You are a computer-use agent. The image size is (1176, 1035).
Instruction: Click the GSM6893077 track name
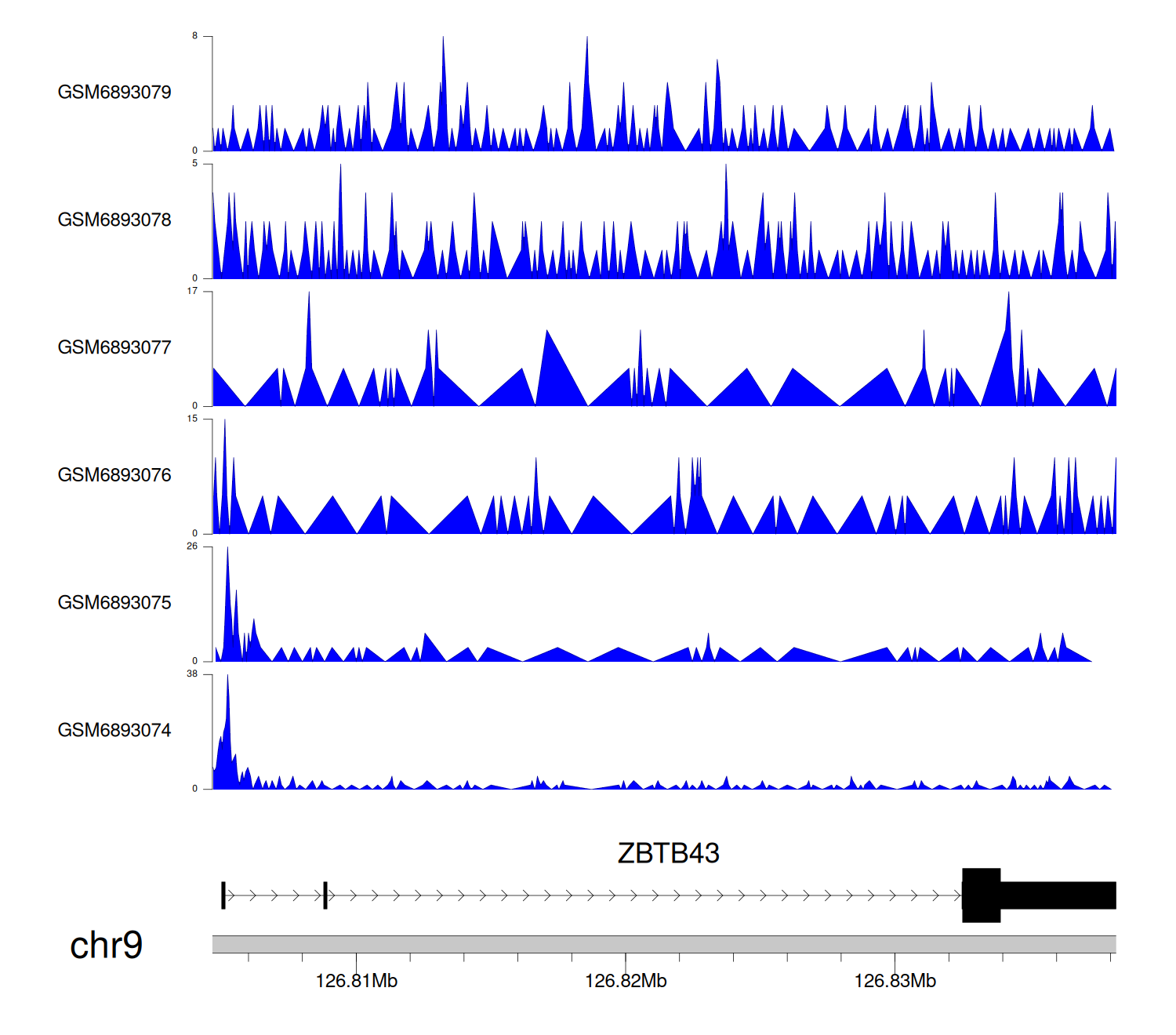coord(114,348)
